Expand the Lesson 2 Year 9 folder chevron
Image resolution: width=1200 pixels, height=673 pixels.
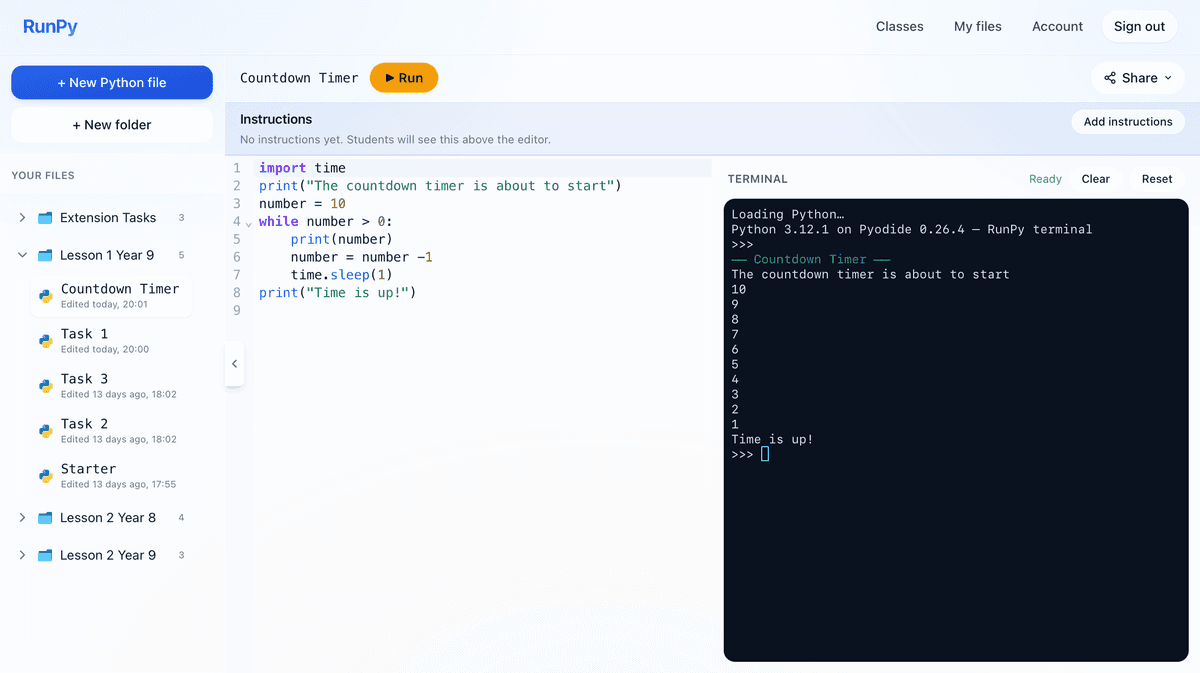(x=22, y=555)
